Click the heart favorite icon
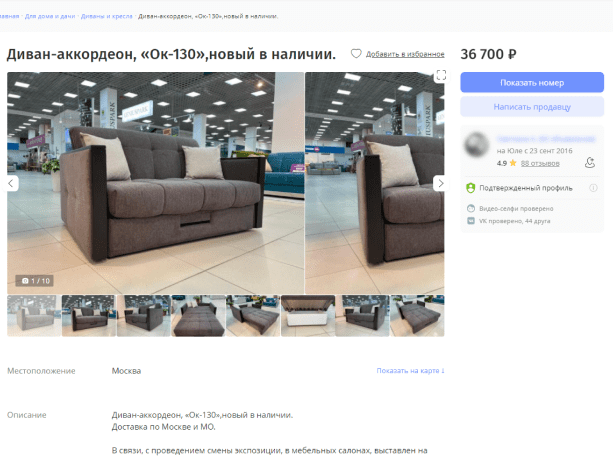 pos(356,54)
